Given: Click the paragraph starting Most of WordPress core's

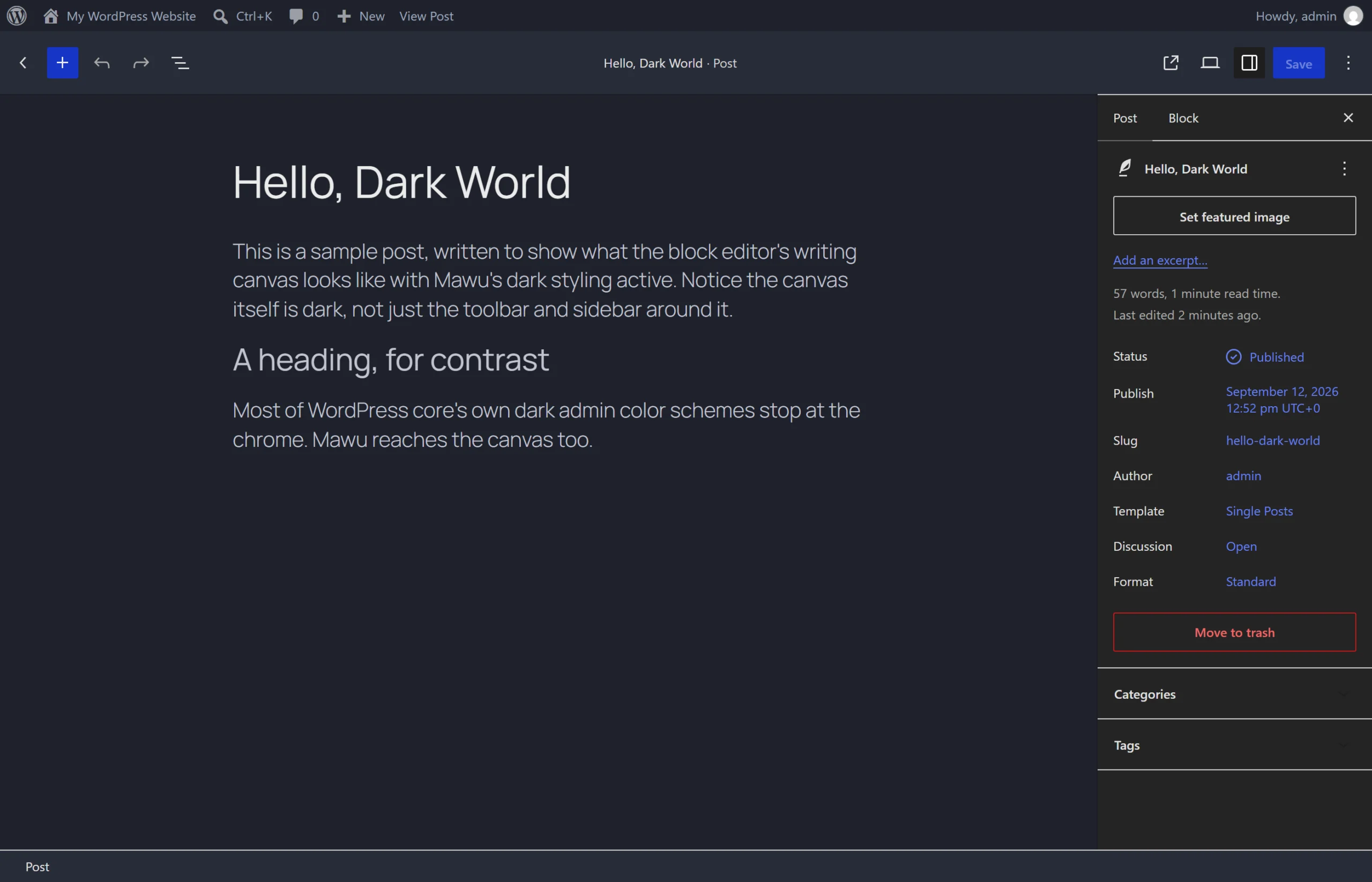Looking at the screenshot, I should point(547,424).
